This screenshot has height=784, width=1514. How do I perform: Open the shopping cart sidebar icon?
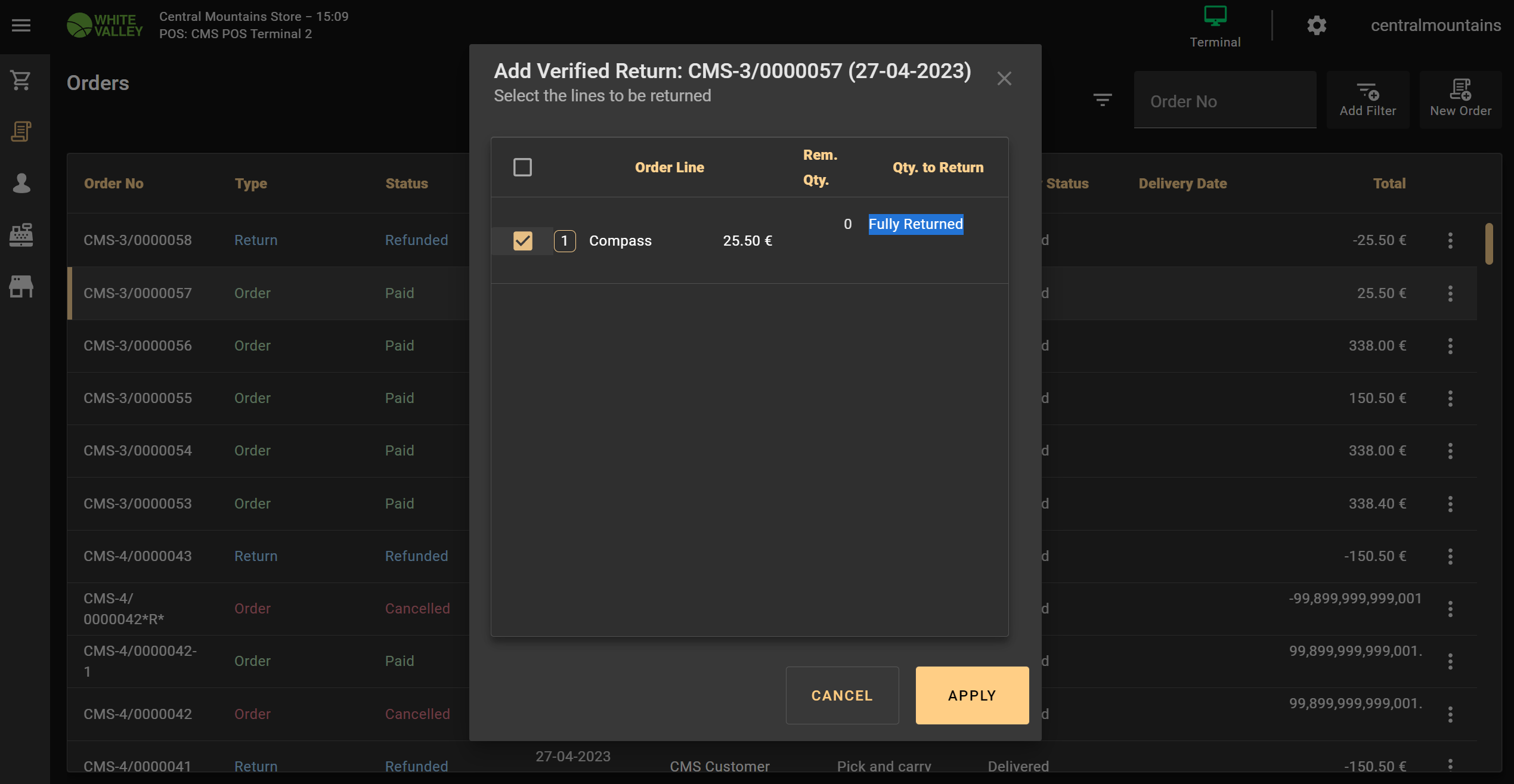pyautogui.click(x=21, y=80)
